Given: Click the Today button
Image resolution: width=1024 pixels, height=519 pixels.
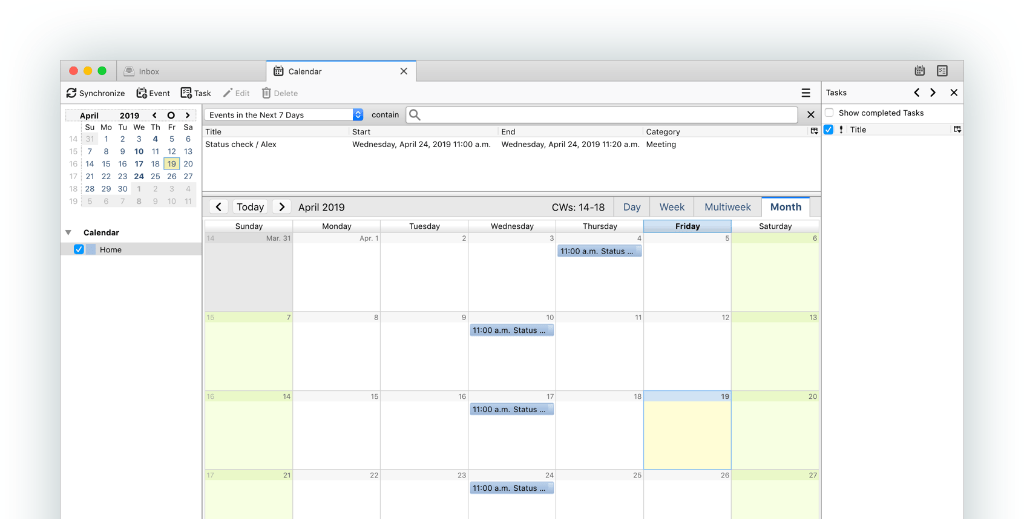Looking at the screenshot, I should click(250, 207).
